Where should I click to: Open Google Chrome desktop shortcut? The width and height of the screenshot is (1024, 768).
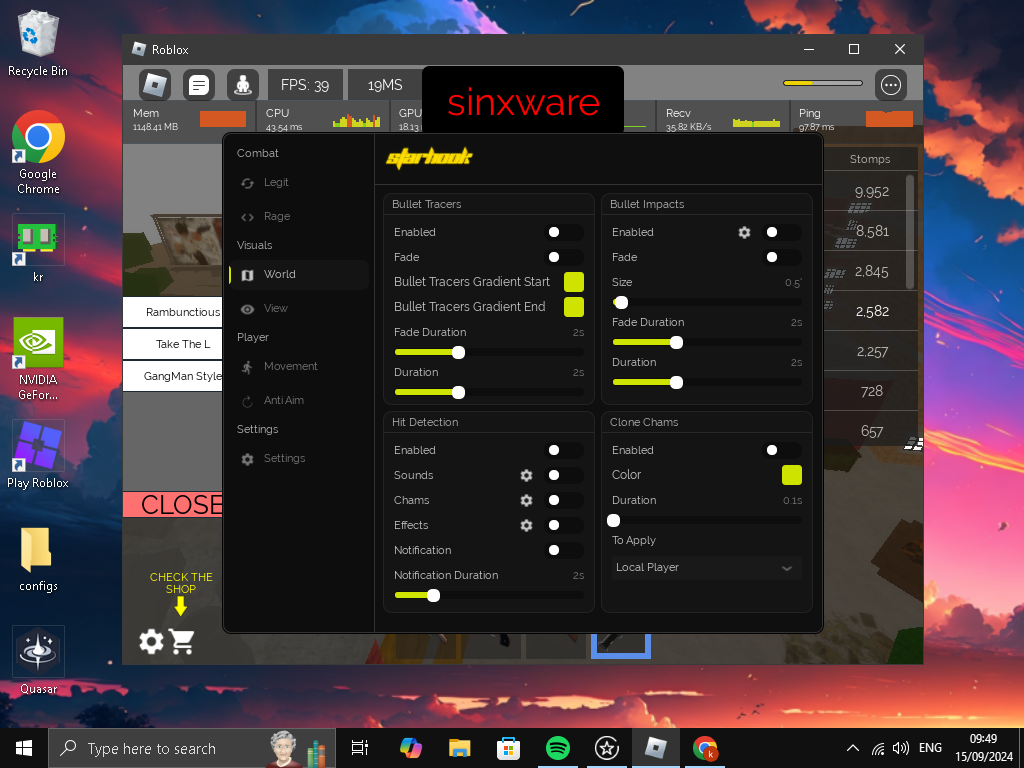38,153
